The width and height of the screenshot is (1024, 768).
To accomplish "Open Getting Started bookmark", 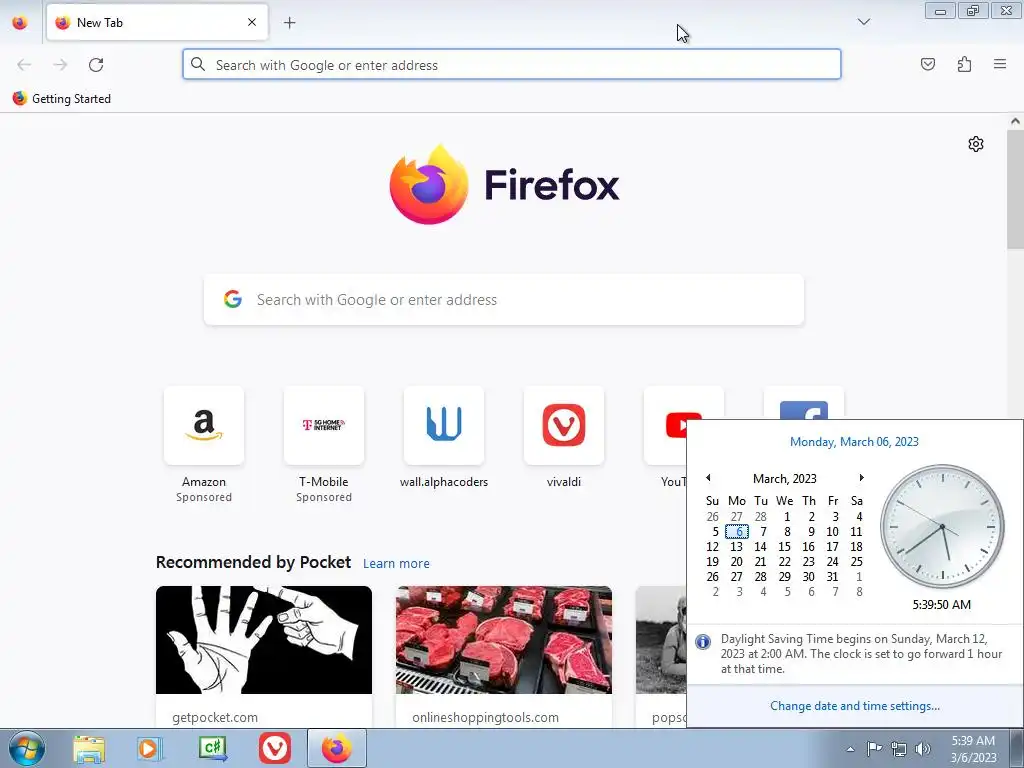I will (62, 99).
